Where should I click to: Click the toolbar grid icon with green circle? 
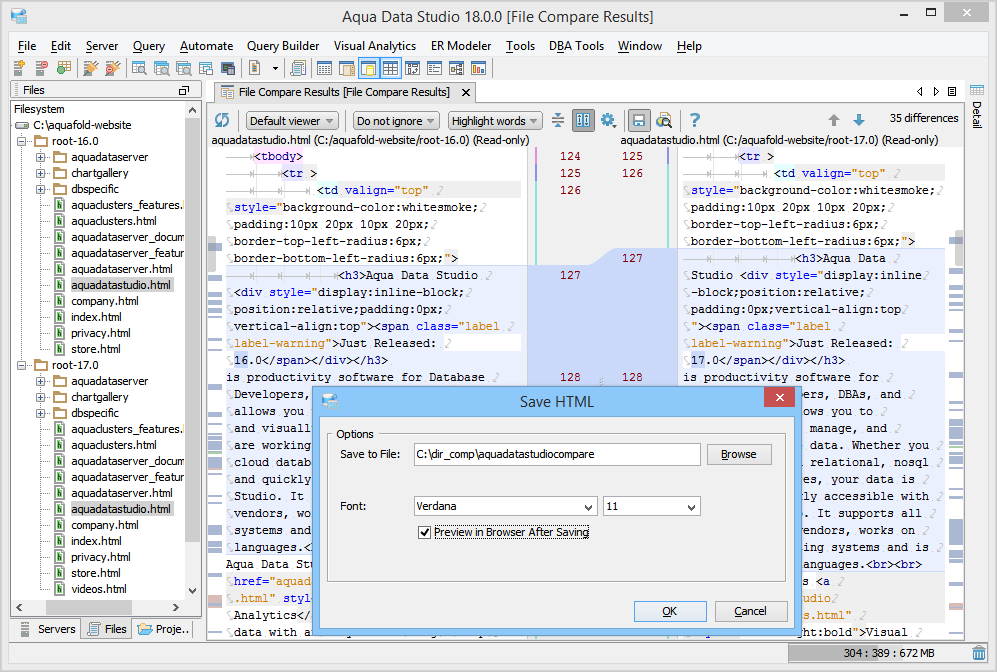(x=64, y=67)
